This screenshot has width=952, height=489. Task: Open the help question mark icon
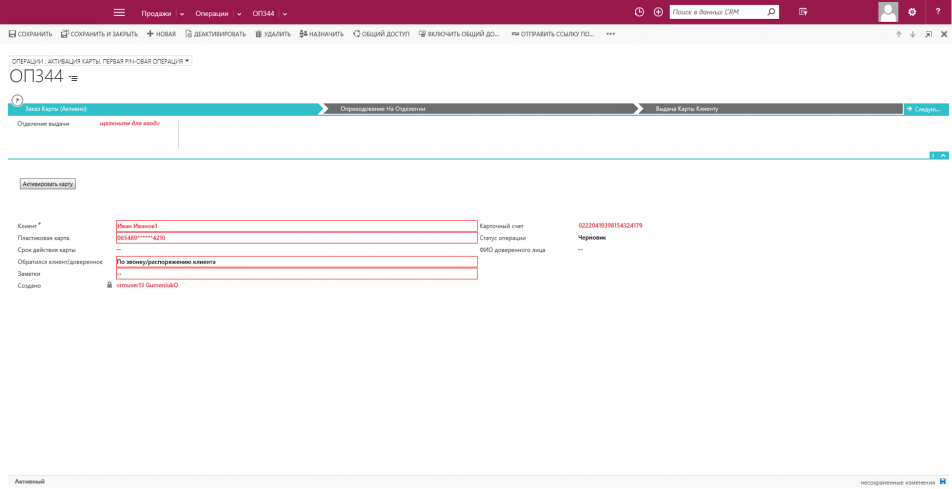click(937, 12)
